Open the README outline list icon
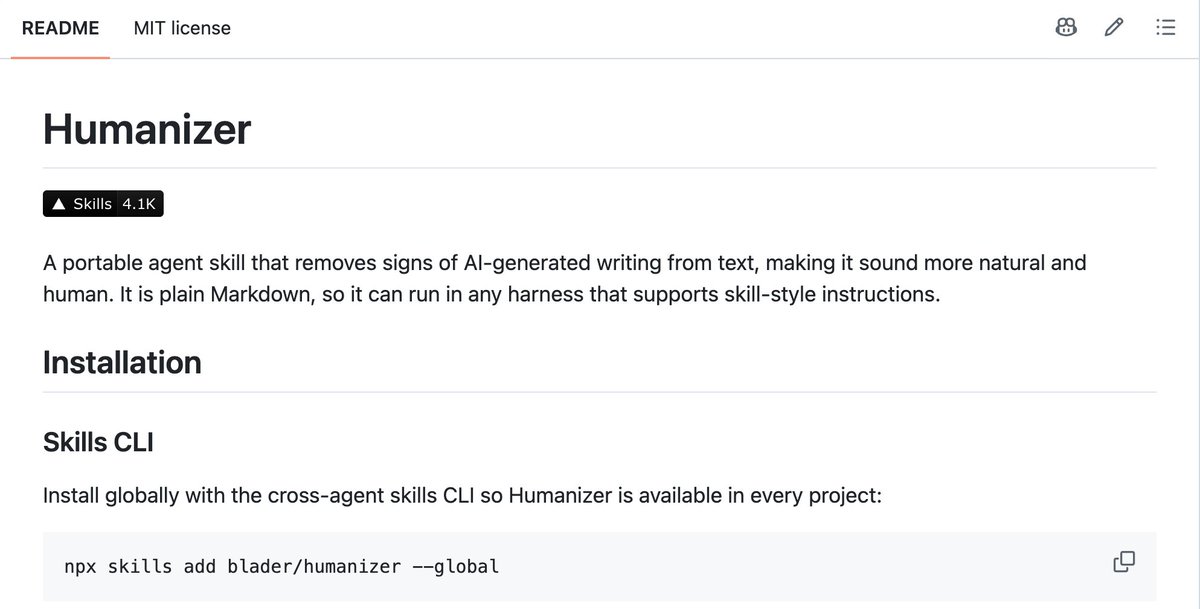The width and height of the screenshot is (1200, 609). (1165, 28)
